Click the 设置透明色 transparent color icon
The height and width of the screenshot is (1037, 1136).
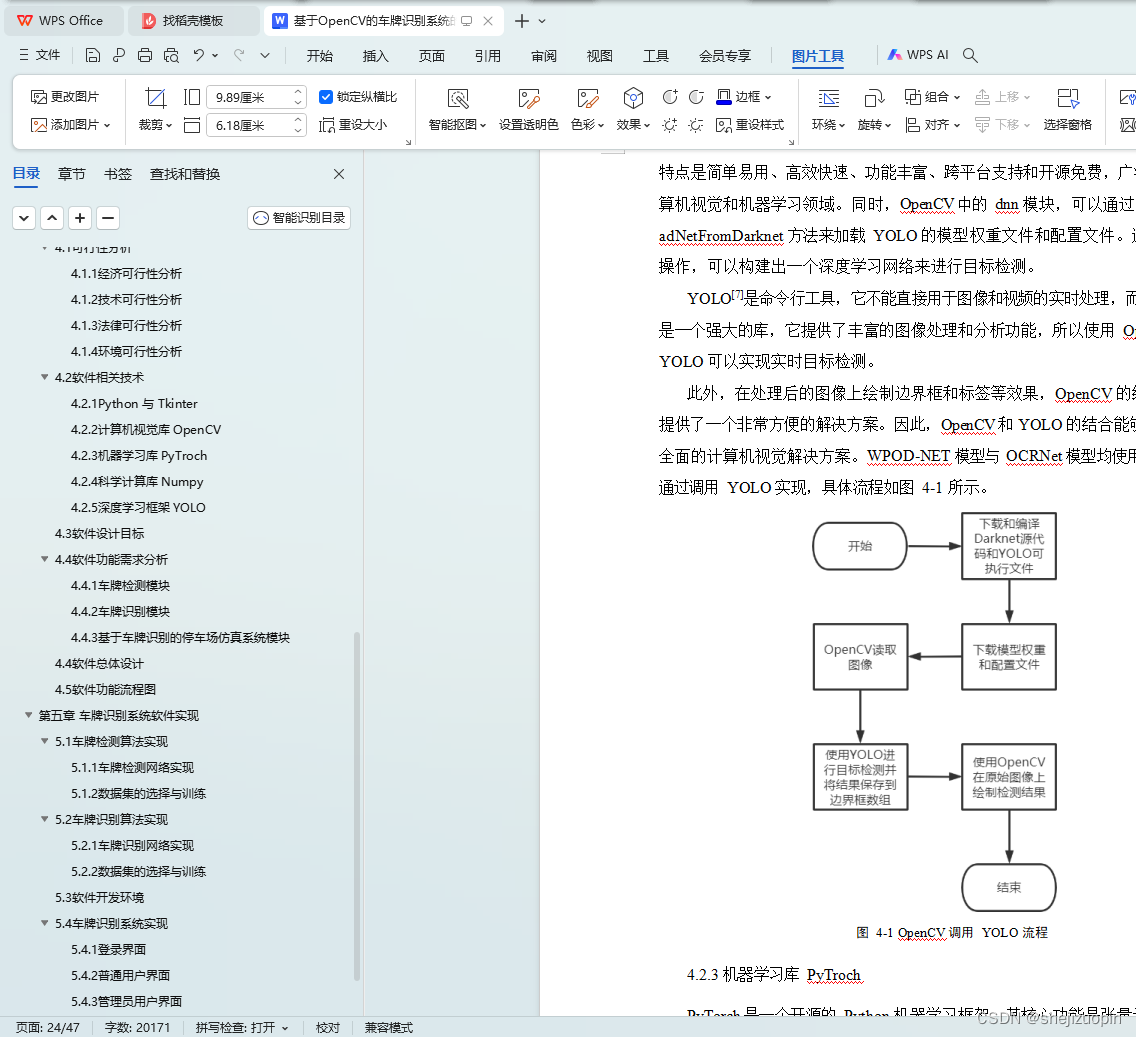tap(529, 99)
